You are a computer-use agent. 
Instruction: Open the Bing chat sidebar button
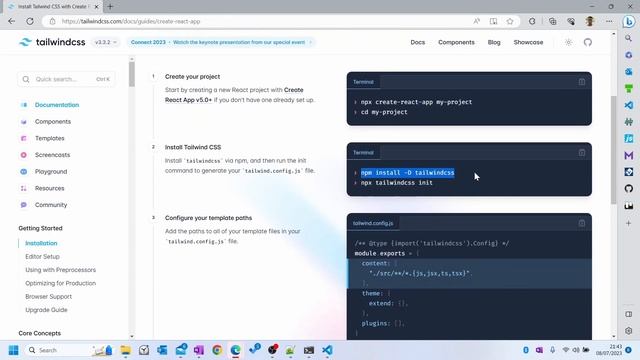pos(629,21)
